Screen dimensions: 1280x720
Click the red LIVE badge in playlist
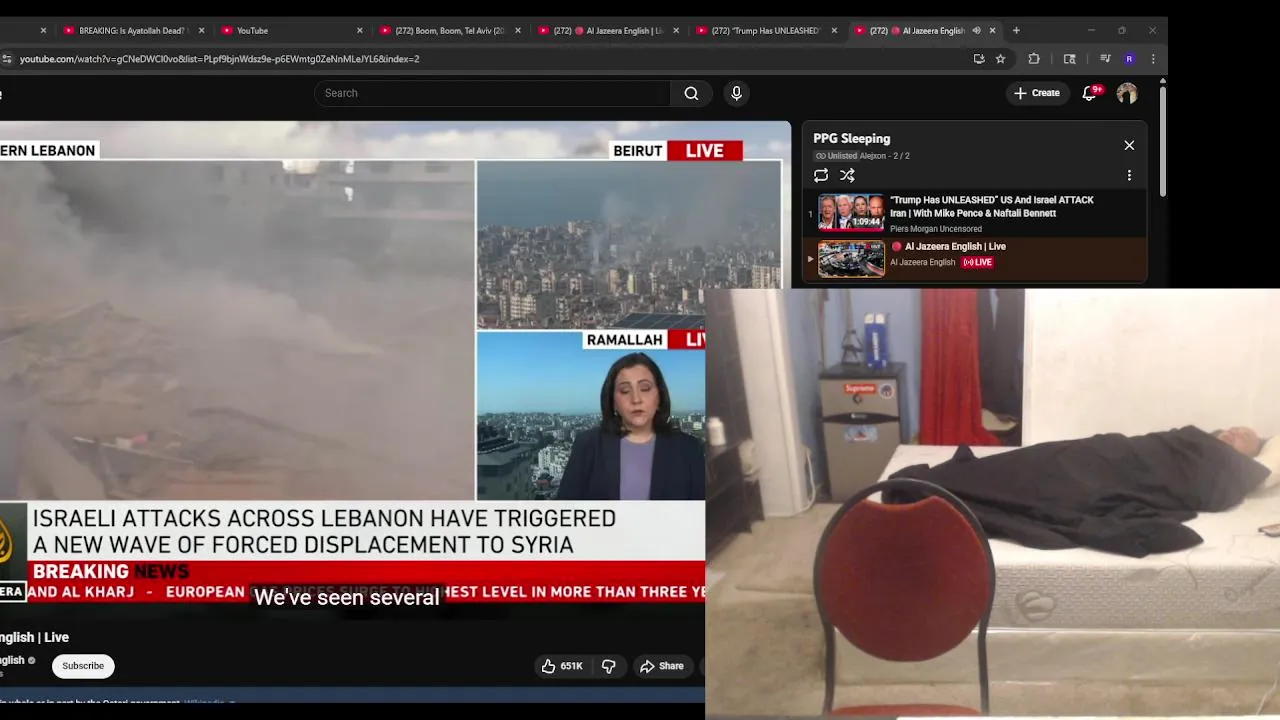tap(977, 262)
